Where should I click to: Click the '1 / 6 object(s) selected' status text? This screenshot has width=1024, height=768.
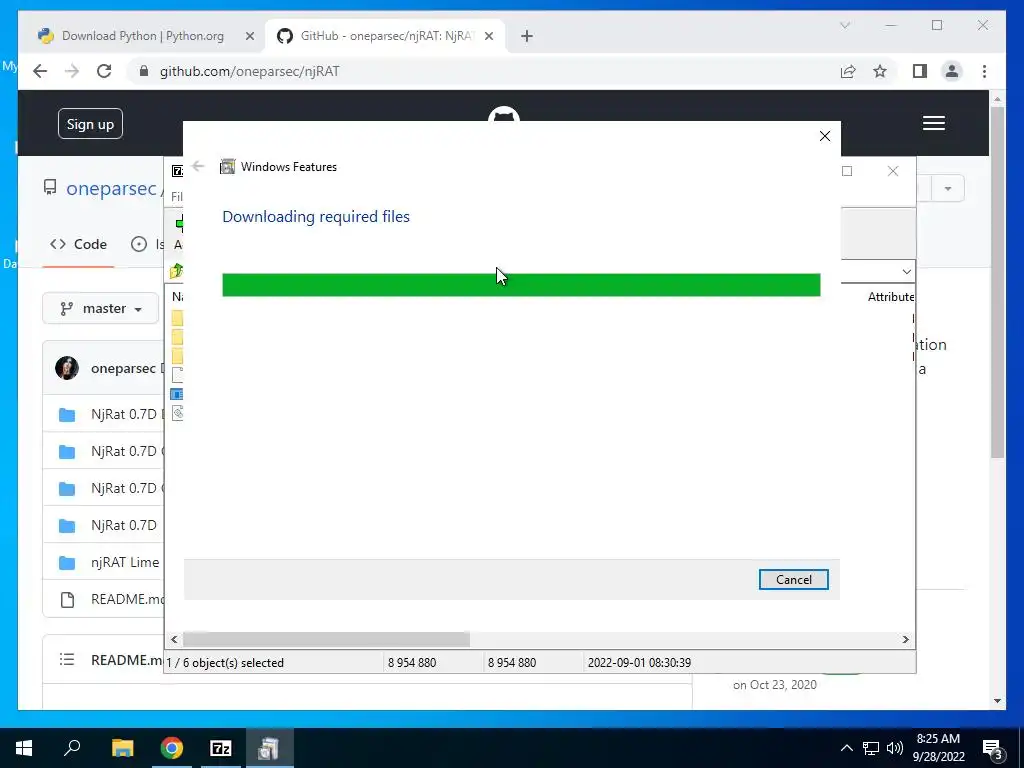pyautogui.click(x=225, y=662)
